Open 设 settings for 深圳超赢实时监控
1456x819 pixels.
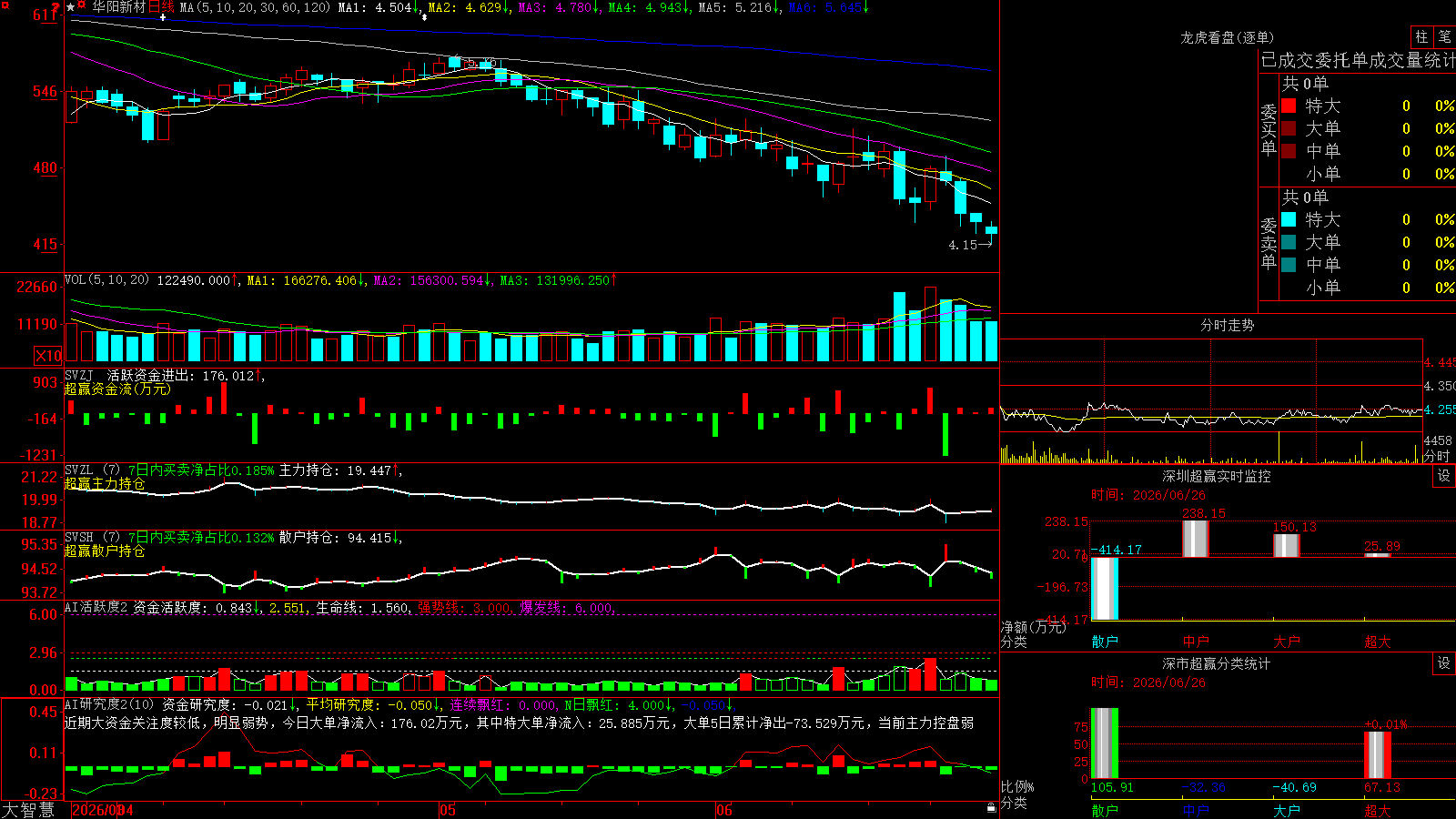[x=1444, y=476]
